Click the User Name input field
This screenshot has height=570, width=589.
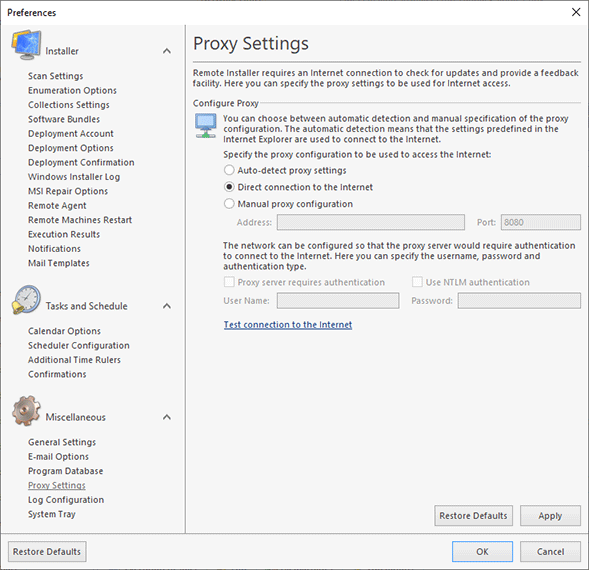(338, 301)
